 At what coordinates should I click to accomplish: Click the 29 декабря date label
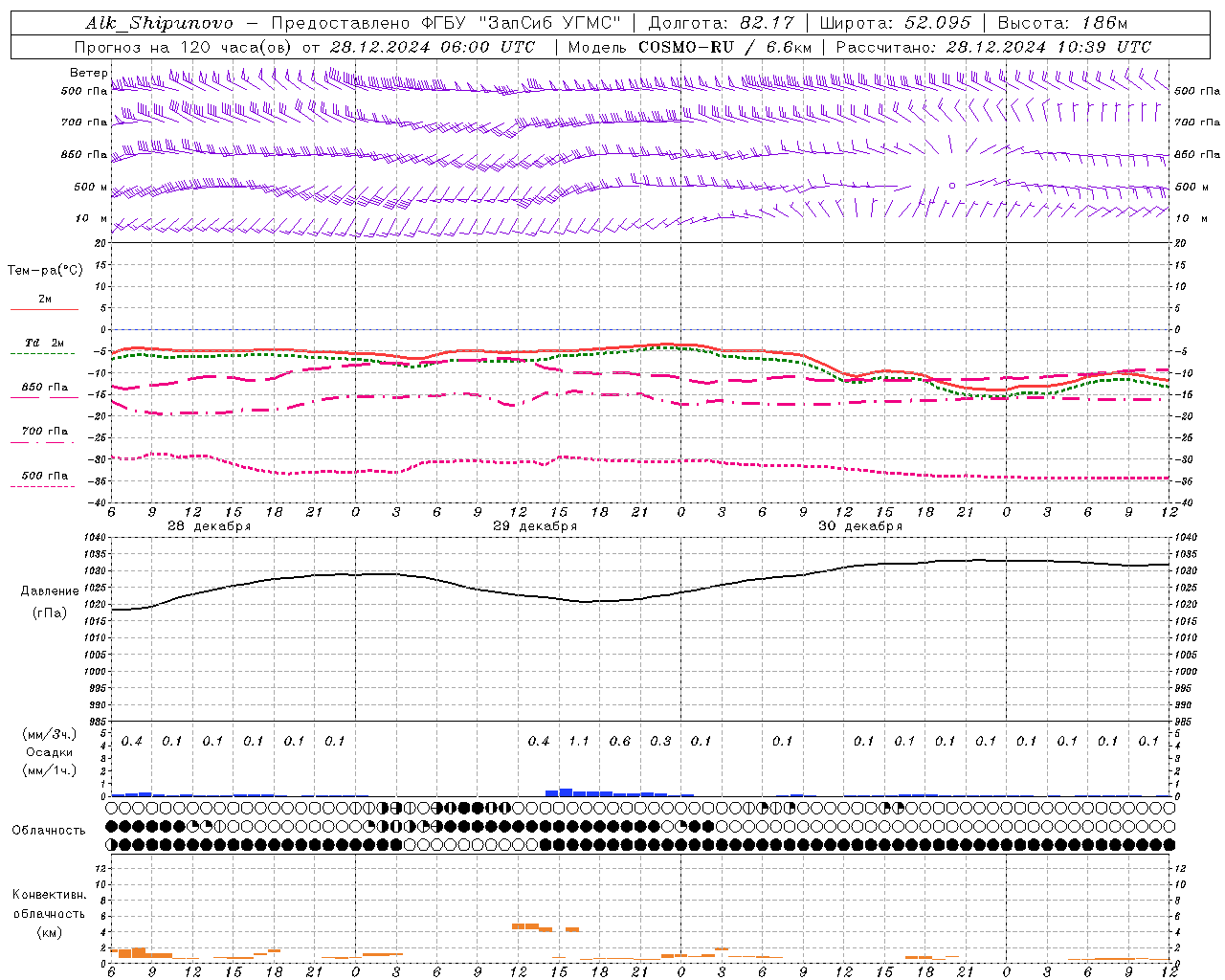[x=535, y=526]
